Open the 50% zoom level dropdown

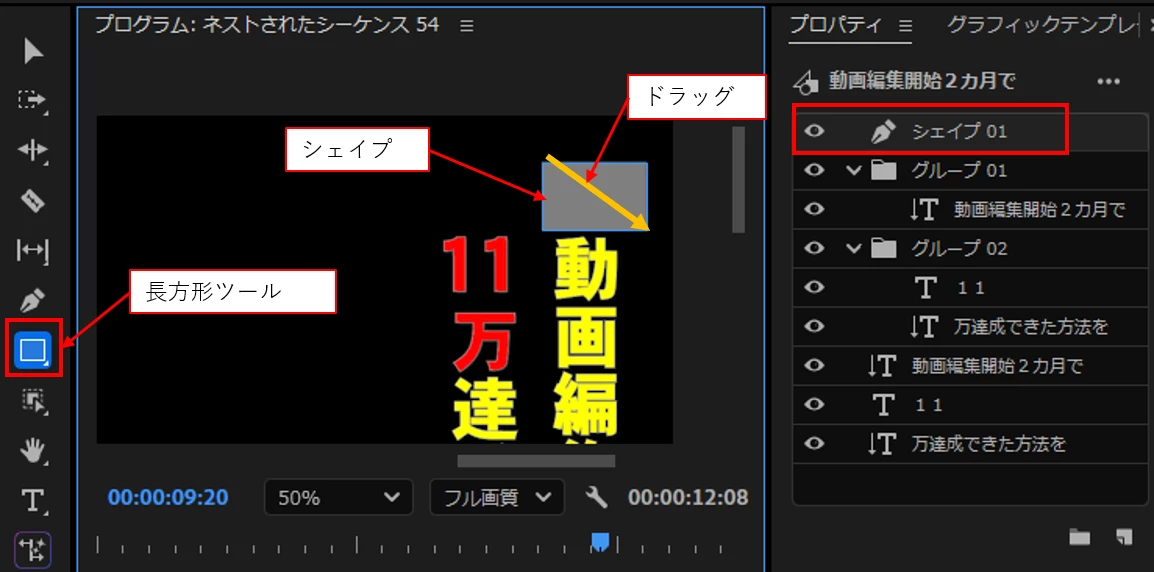[x=338, y=498]
